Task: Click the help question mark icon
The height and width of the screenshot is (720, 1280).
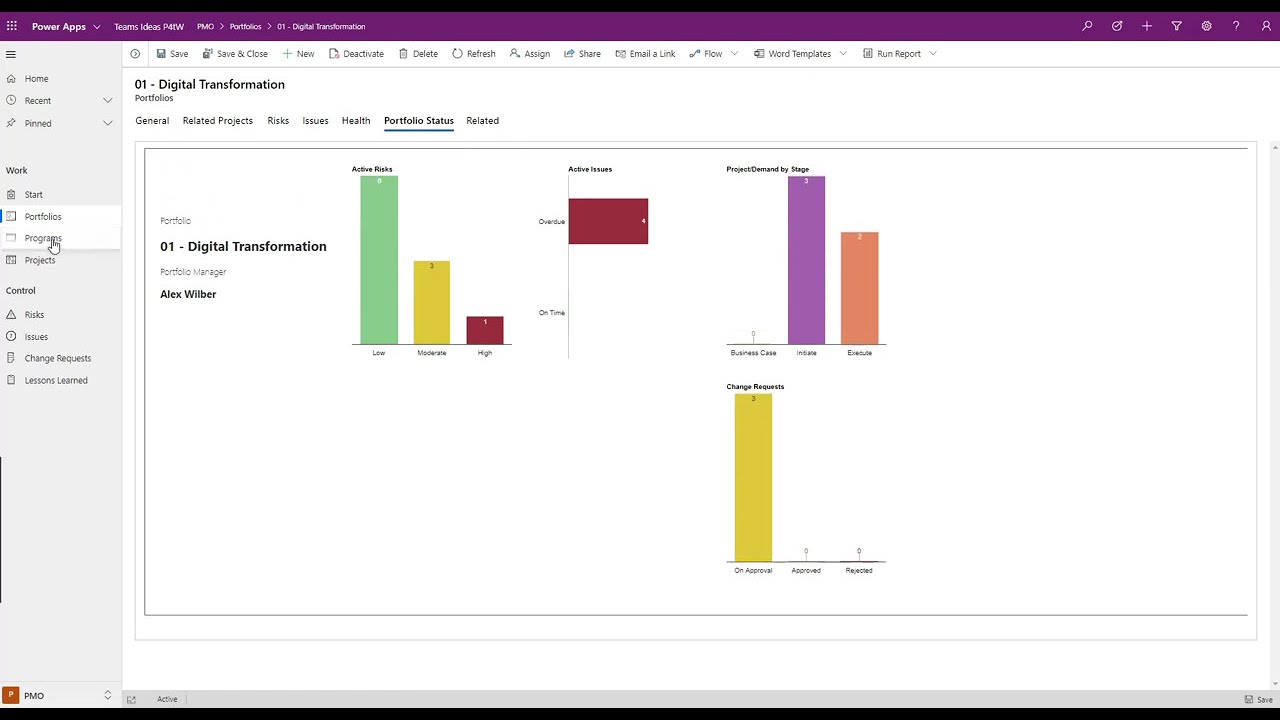Action: point(1236,26)
